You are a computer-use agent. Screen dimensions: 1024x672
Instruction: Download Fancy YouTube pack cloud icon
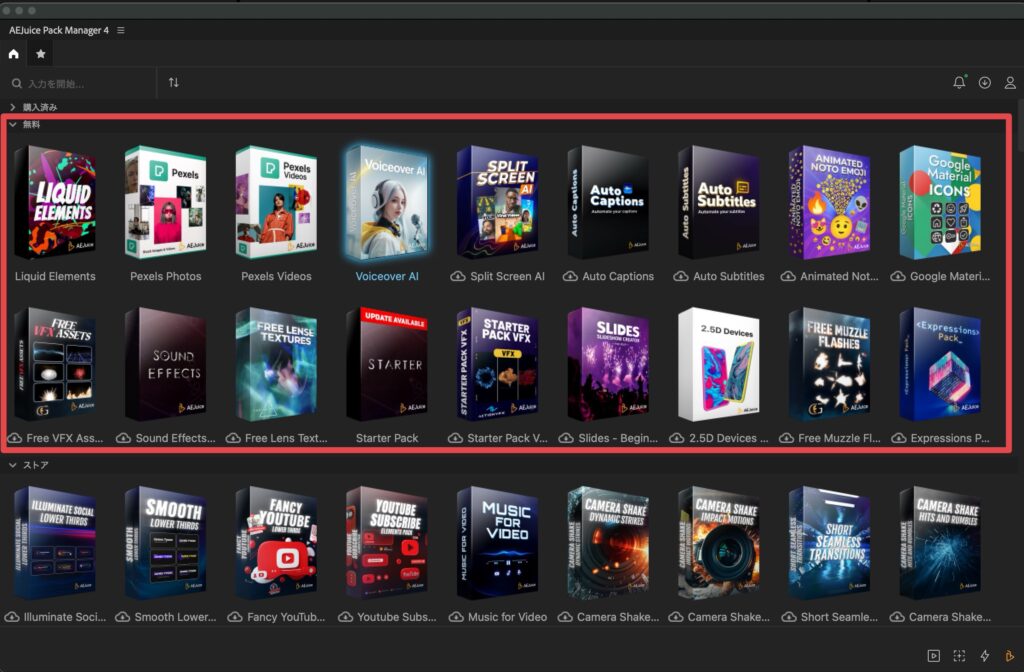coord(235,617)
